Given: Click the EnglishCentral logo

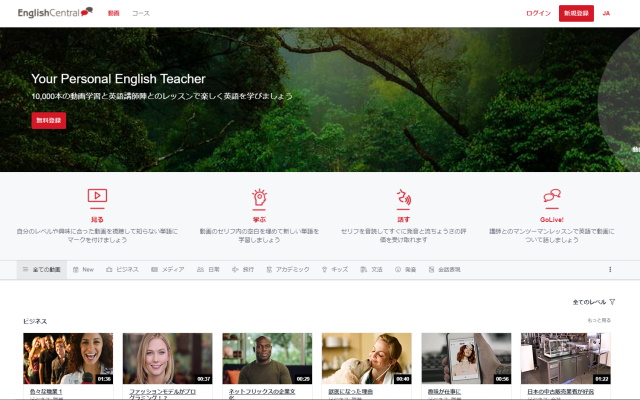Looking at the screenshot, I should pos(55,13).
